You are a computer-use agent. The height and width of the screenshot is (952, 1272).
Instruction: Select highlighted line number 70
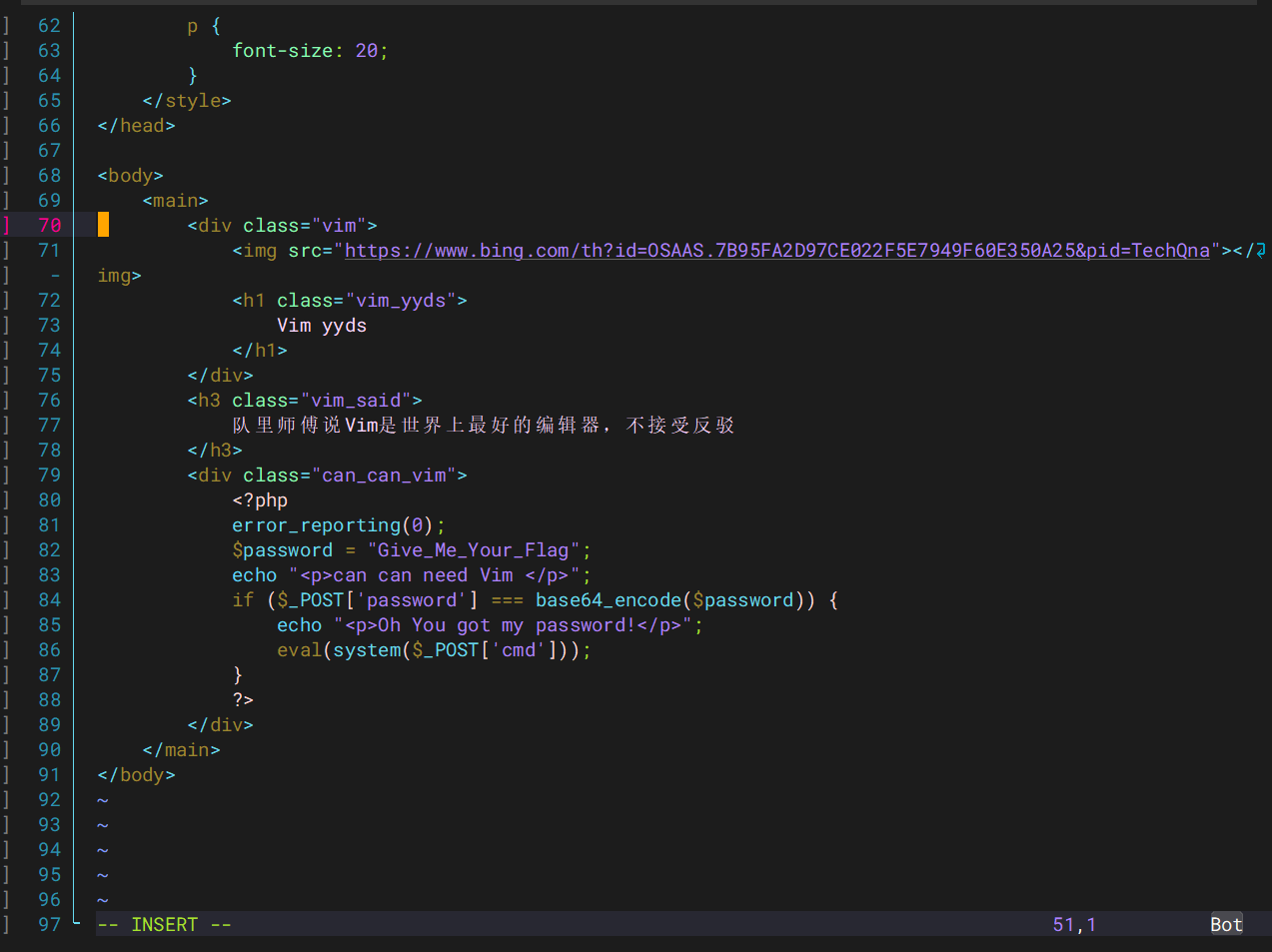pos(49,226)
